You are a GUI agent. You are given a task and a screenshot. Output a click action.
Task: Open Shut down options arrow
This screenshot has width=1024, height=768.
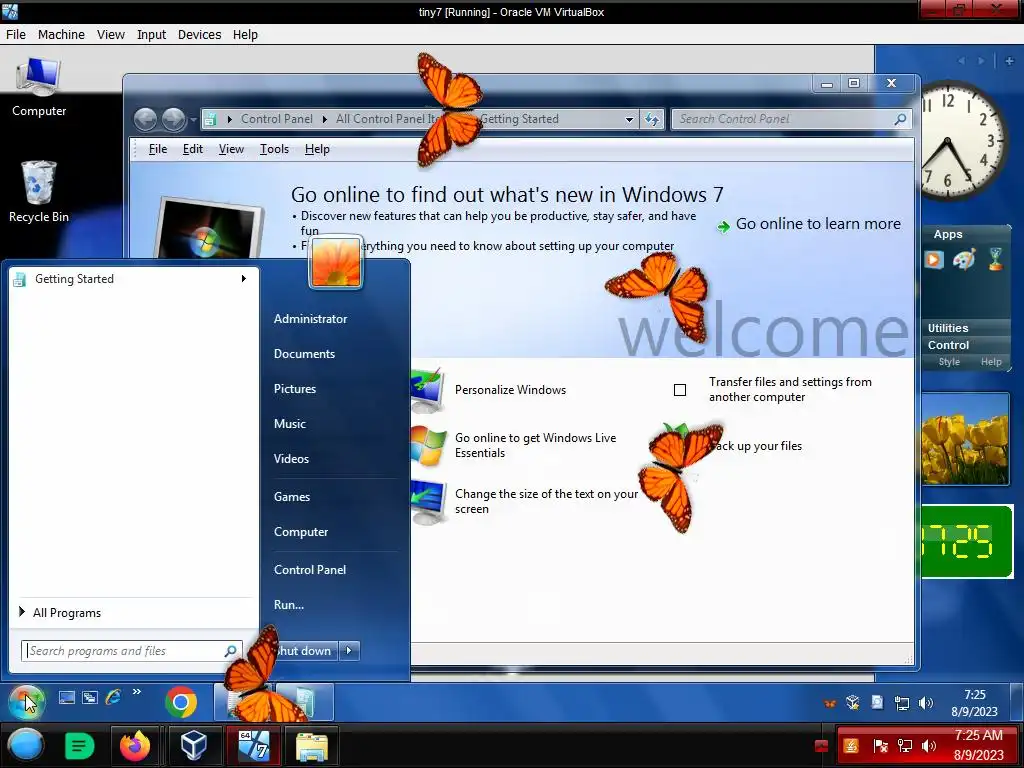tap(349, 650)
